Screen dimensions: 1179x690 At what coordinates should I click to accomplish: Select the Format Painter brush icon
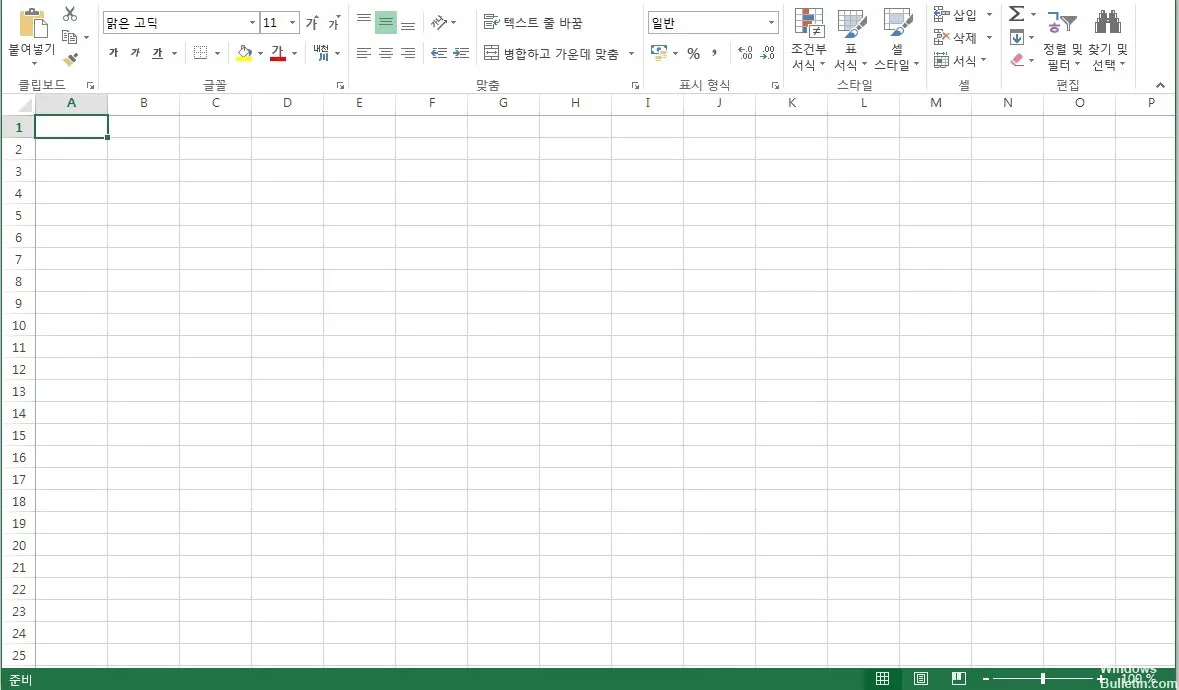click(70, 59)
